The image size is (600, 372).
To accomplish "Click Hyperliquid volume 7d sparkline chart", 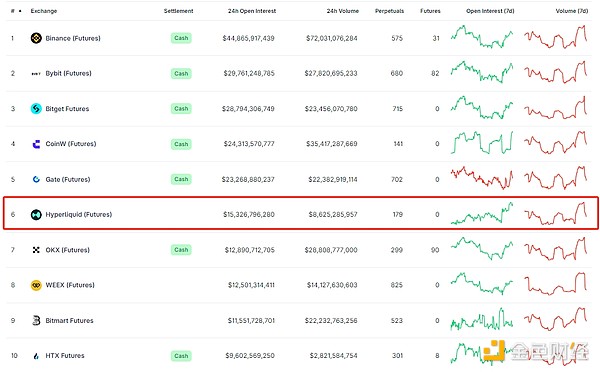I will (x=556, y=213).
